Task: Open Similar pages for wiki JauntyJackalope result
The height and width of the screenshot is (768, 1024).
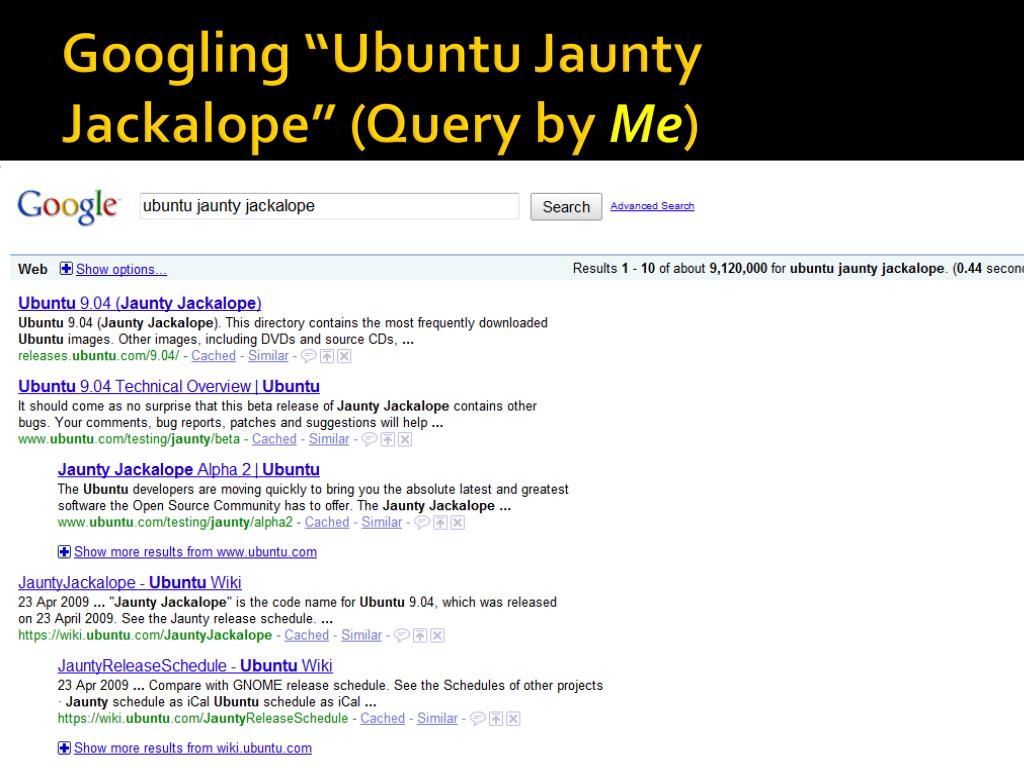Action: pos(361,635)
